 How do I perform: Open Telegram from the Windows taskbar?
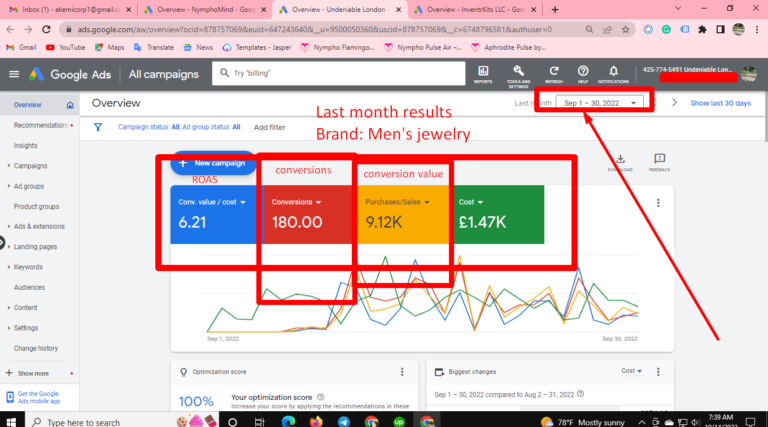[342, 421]
